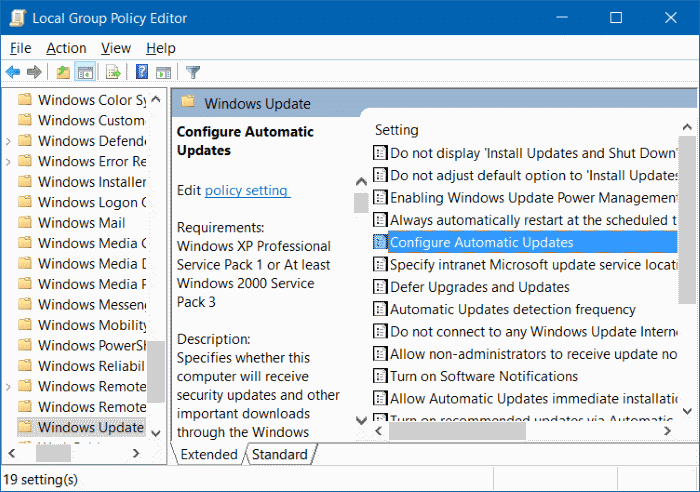Image resolution: width=700 pixels, height=492 pixels.
Task: Toggle Show/Hide Console Tree icon
Action: point(85,72)
